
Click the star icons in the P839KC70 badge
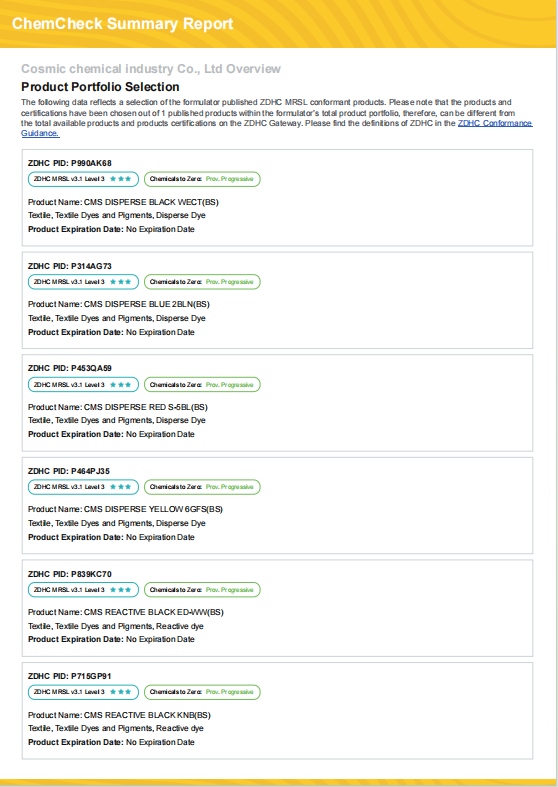click(x=120, y=590)
